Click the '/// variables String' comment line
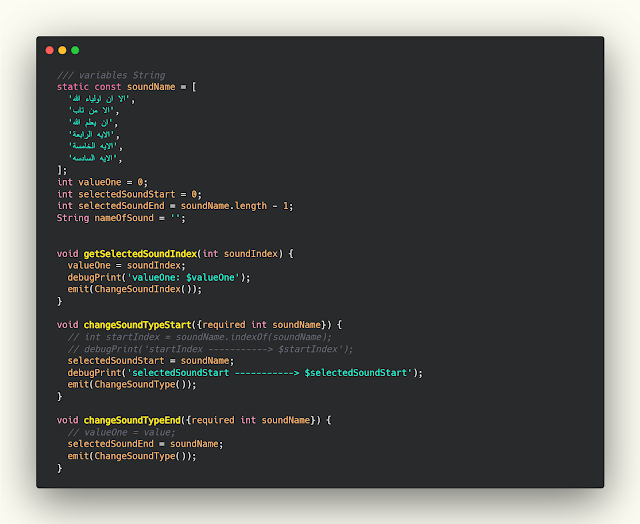Screen dimensions: 640x524 [x=111, y=75]
